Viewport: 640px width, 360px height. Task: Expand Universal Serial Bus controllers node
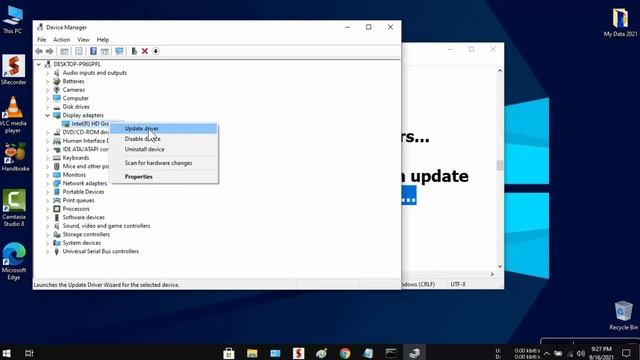point(47,251)
